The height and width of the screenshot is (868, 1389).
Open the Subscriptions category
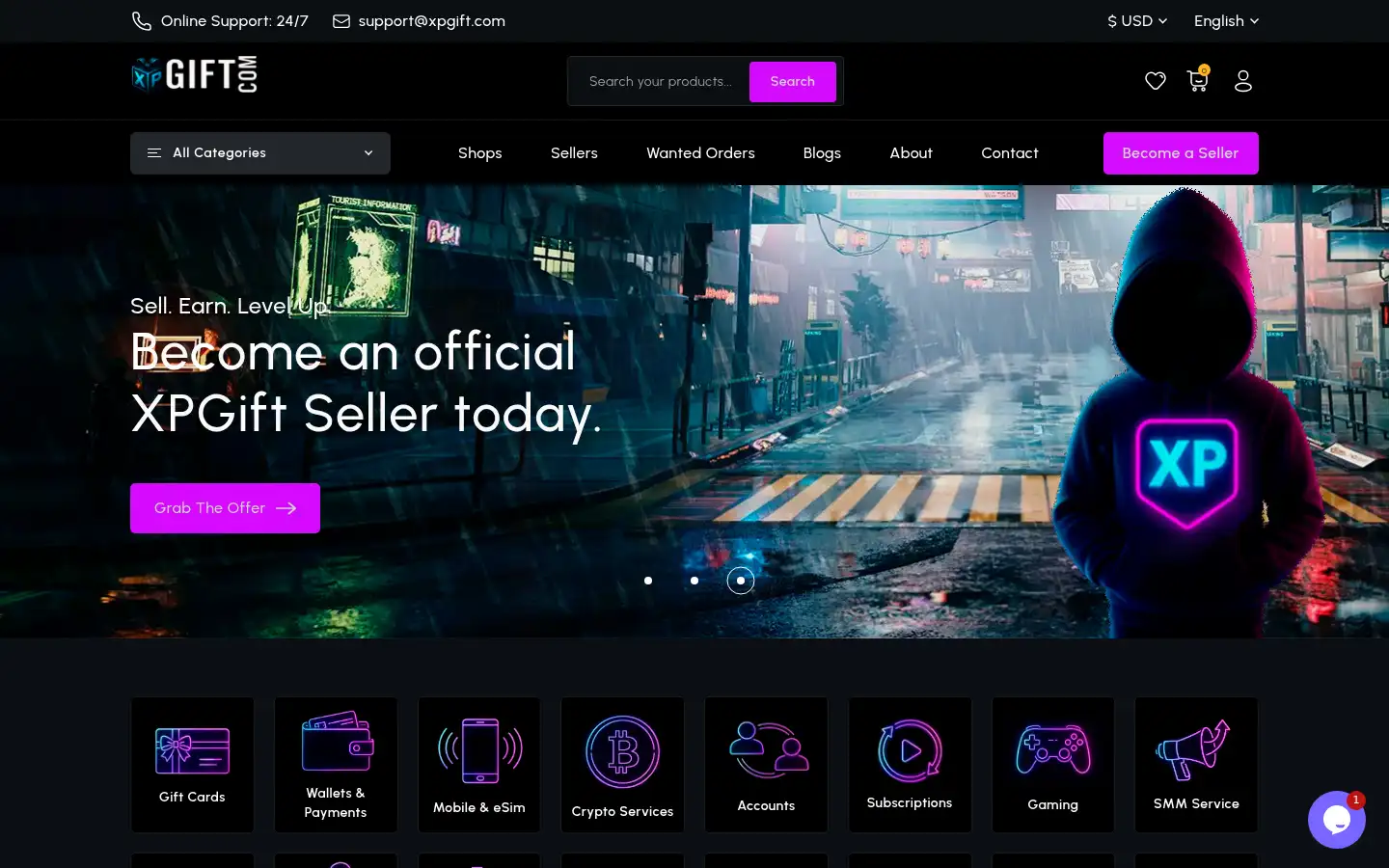(x=910, y=765)
